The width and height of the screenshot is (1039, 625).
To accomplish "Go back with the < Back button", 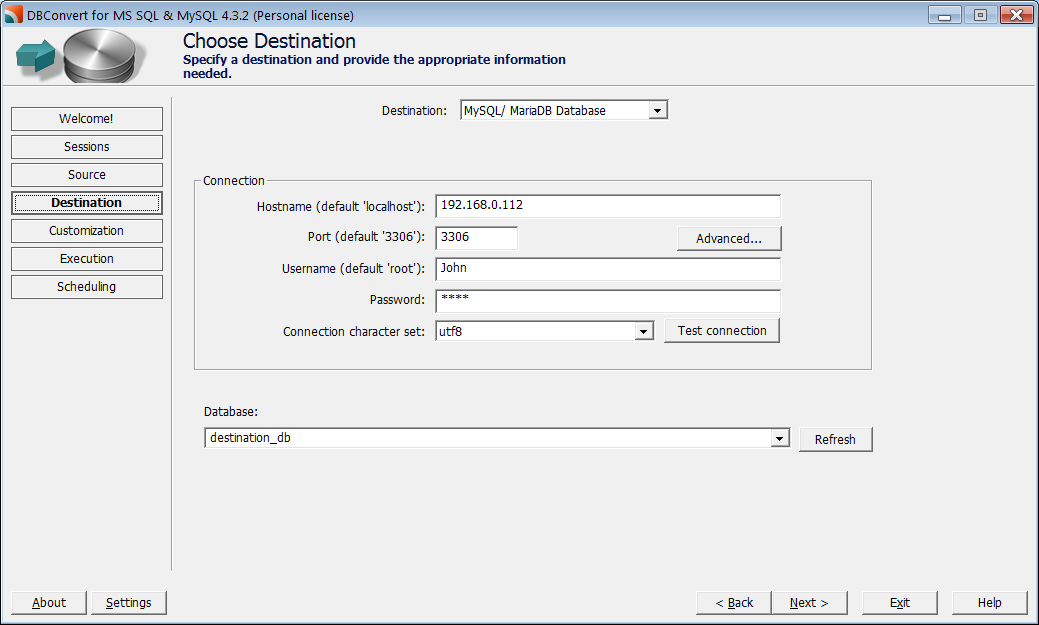I will pyautogui.click(x=734, y=602).
